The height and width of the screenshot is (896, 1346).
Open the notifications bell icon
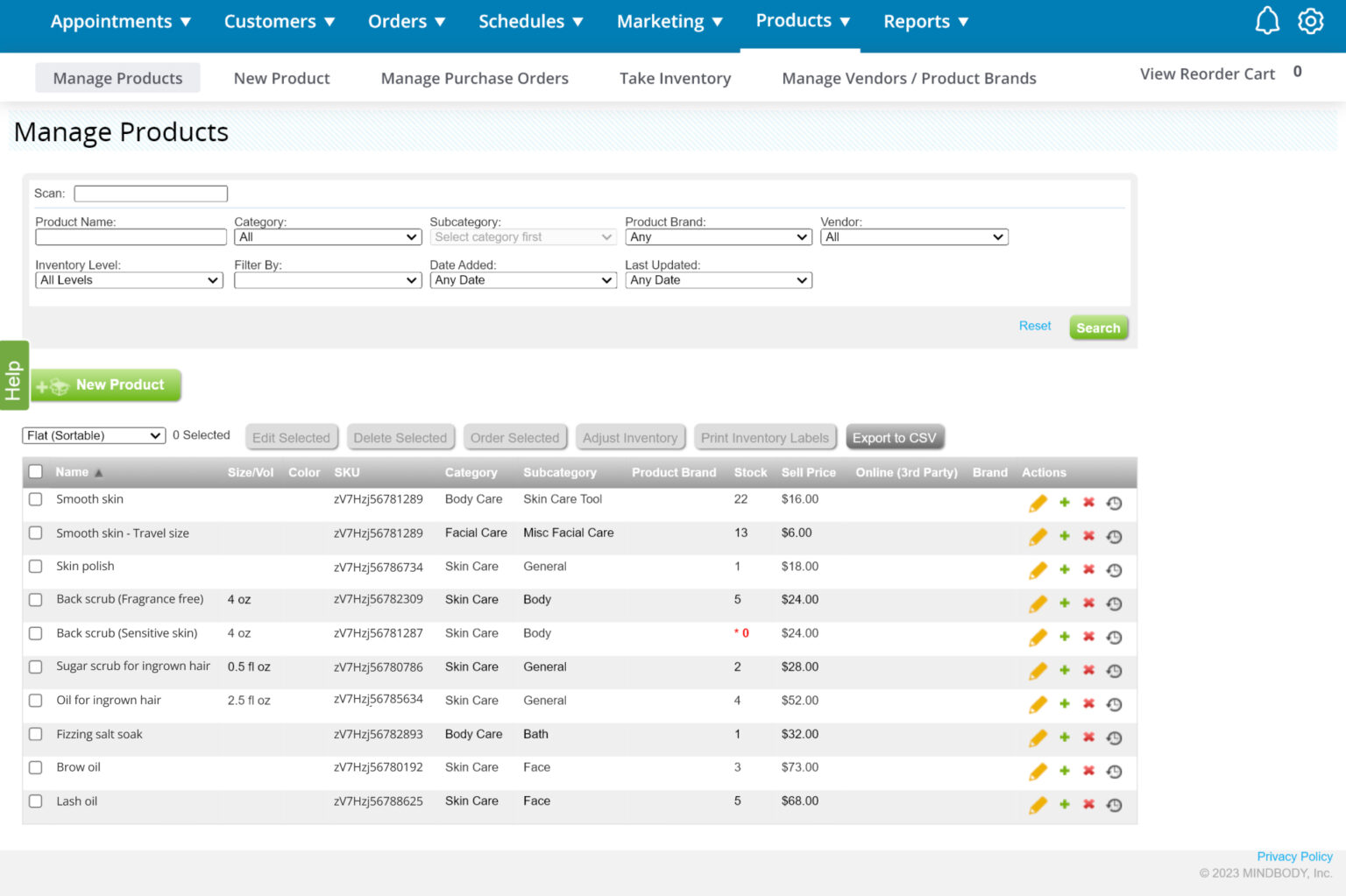[x=1267, y=21]
